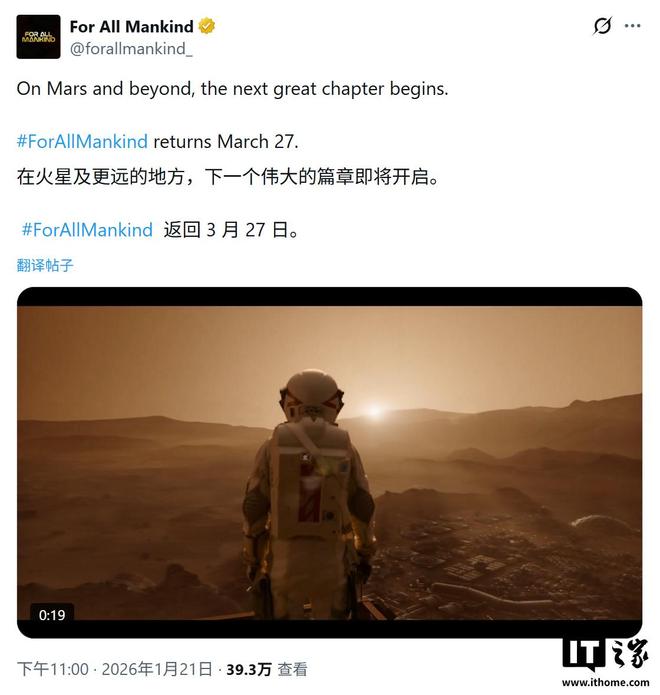This screenshot has width=660, height=695.
Task: Open the @forallmankind_ handle link
Action: pos(131,48)
